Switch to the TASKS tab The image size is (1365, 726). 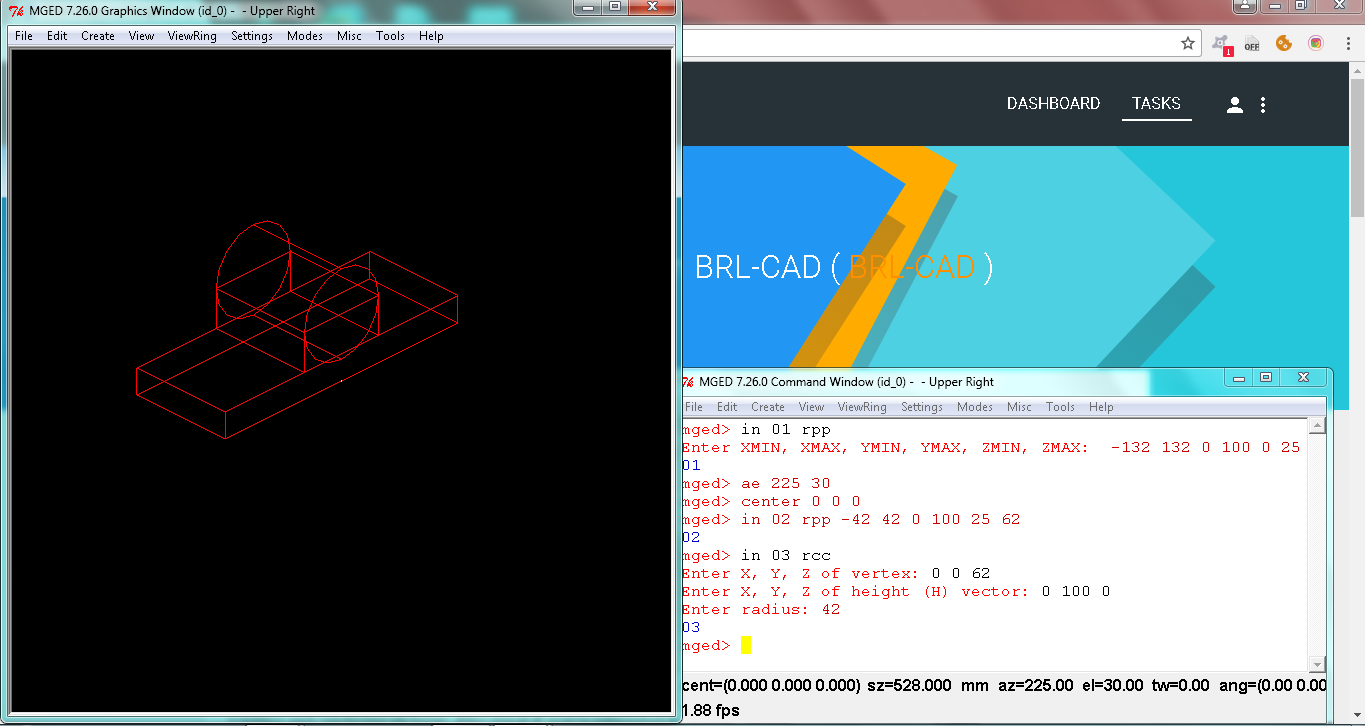coord(1156,104)
